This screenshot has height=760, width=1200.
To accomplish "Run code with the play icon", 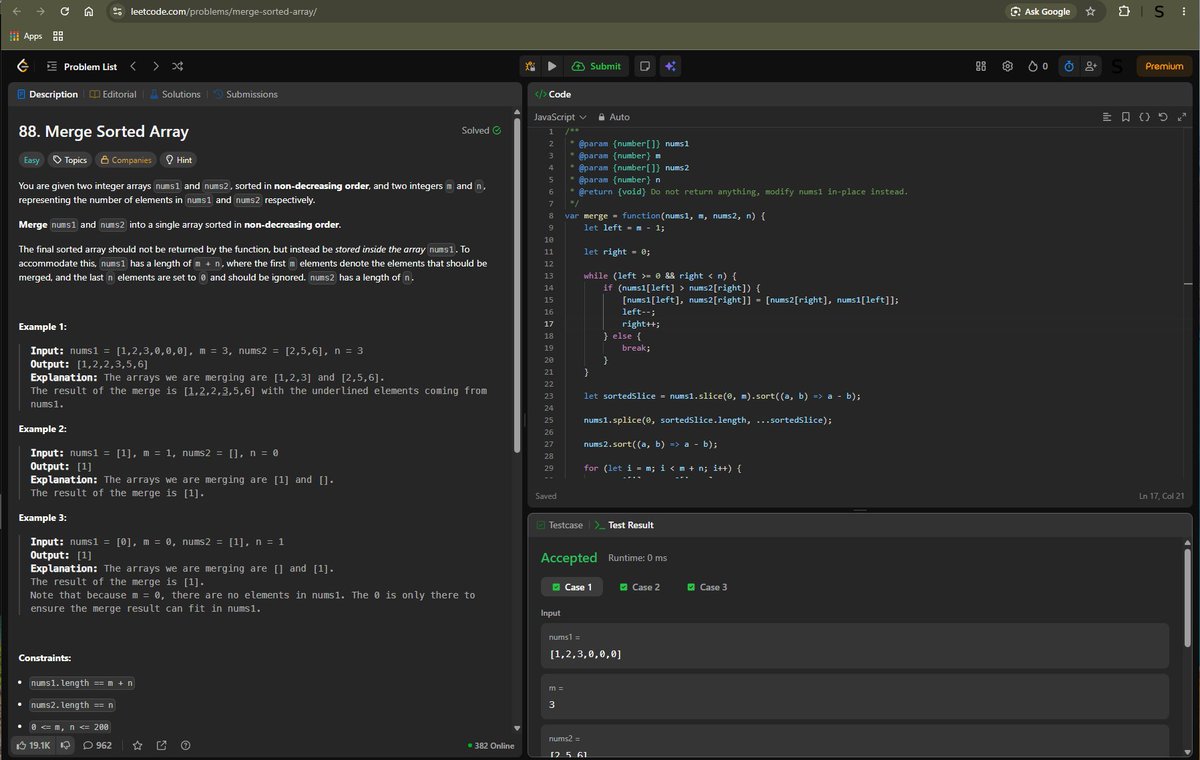I will tap(551, 66).
